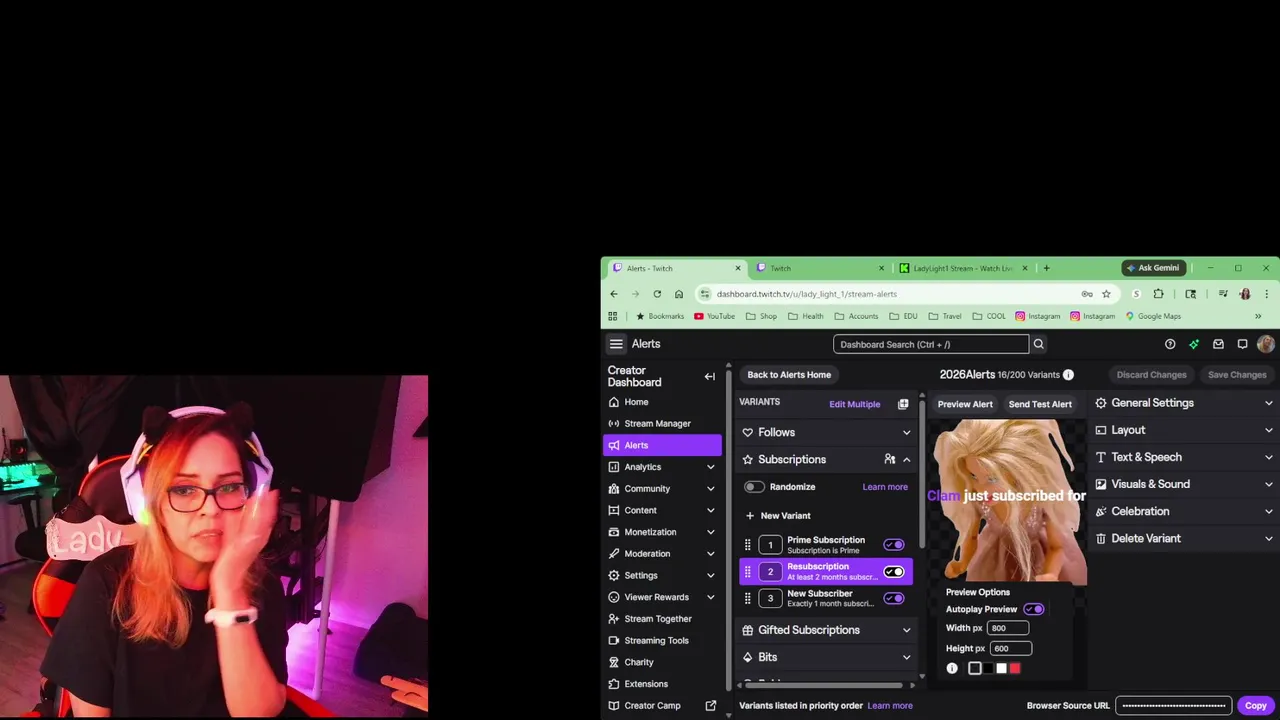Expand the Analytics sidebar menu
Image resolution: width=1280 pixels, height=720 pixels.
[x=662, y=467]
